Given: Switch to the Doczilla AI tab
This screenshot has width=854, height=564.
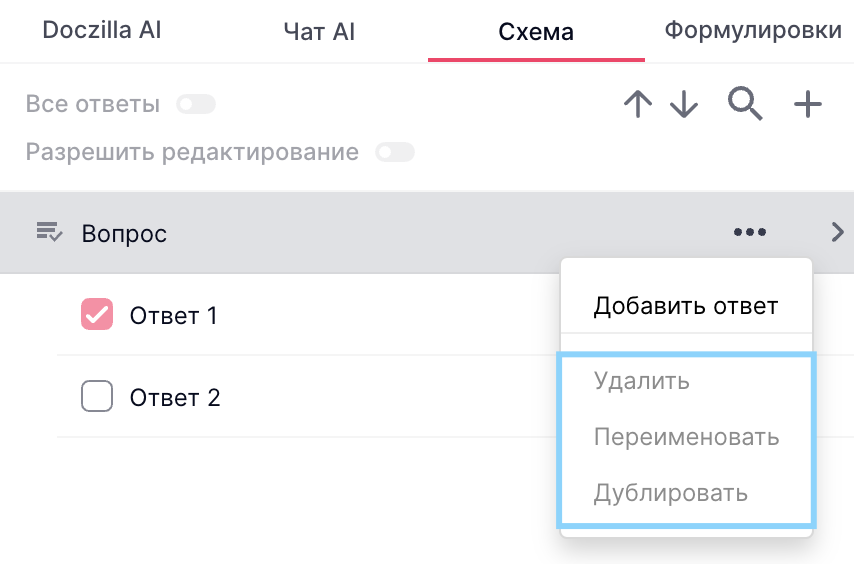Looking at the screenshot, I should coord(102,31).
